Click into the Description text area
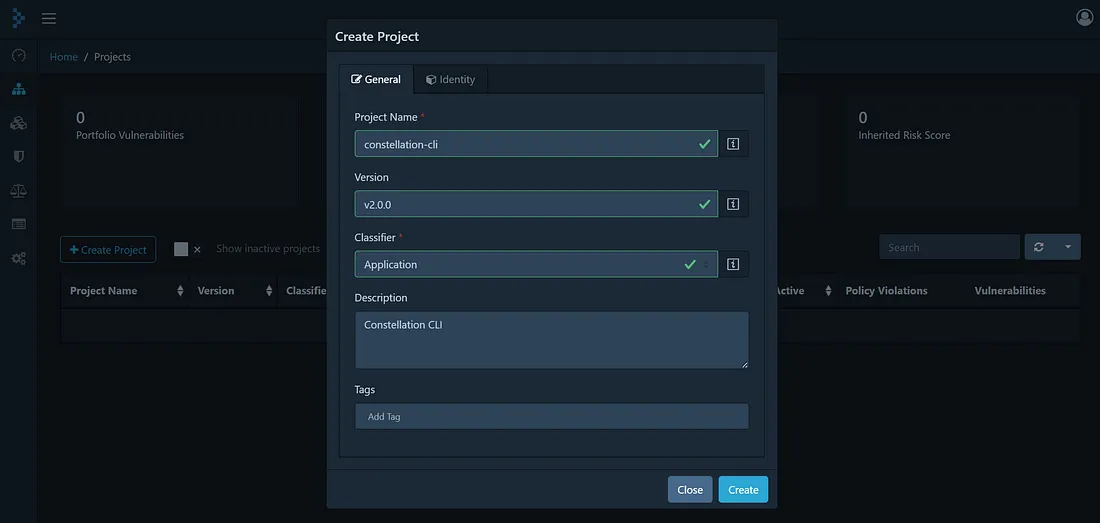1100x523 pixels. [x=551, y=340]
